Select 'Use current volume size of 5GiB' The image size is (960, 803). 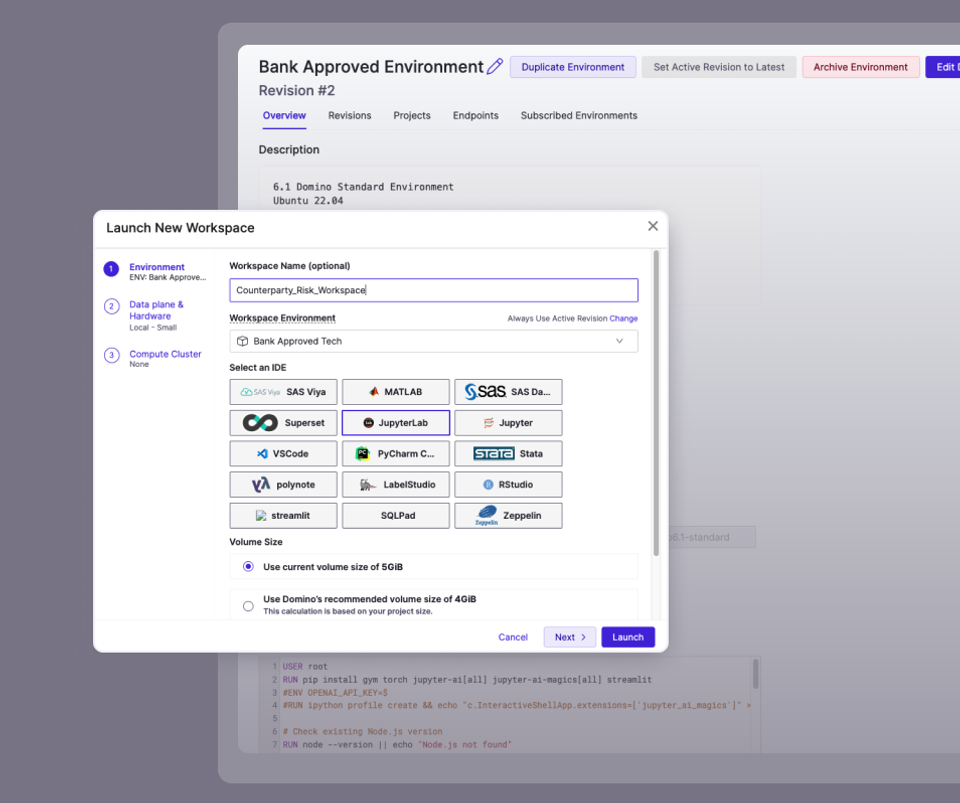[247, 566]
